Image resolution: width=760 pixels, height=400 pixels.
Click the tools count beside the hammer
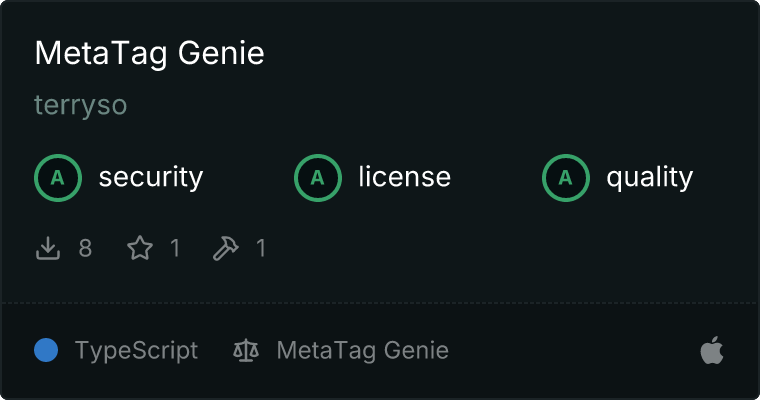(x=261, y=248)
